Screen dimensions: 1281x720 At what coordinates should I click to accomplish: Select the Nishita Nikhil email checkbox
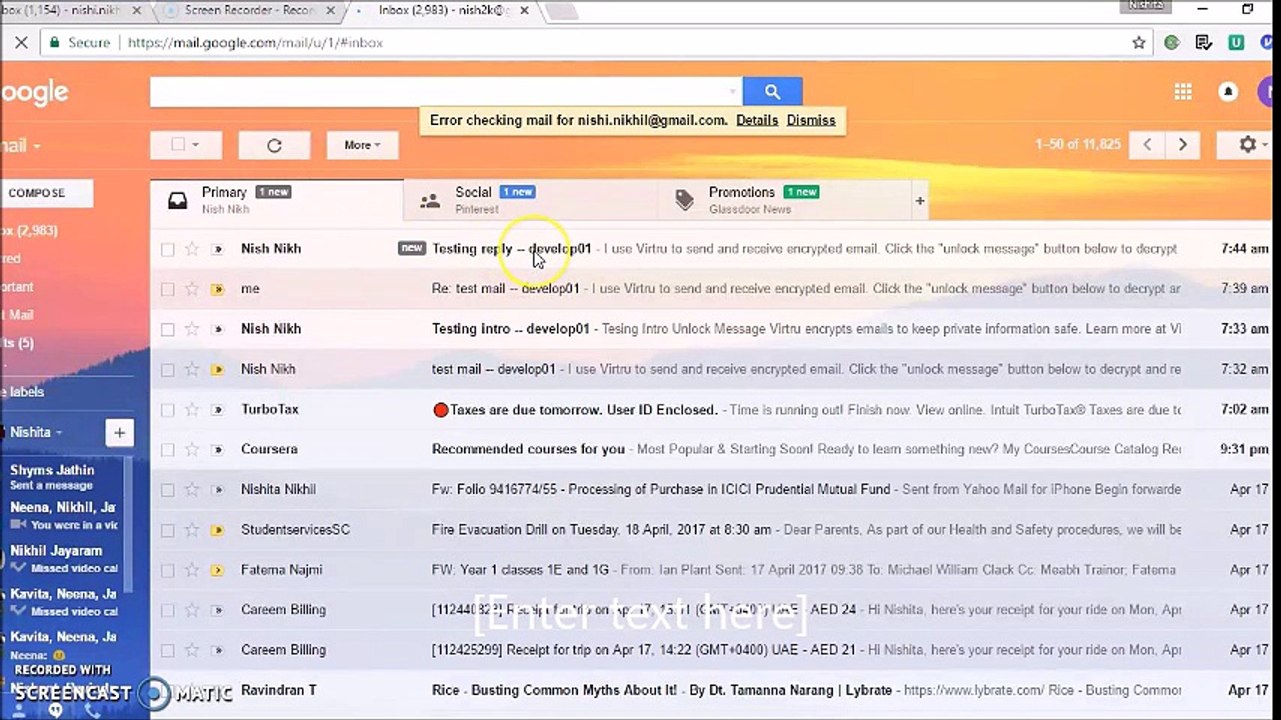click(x=167, y=490)
